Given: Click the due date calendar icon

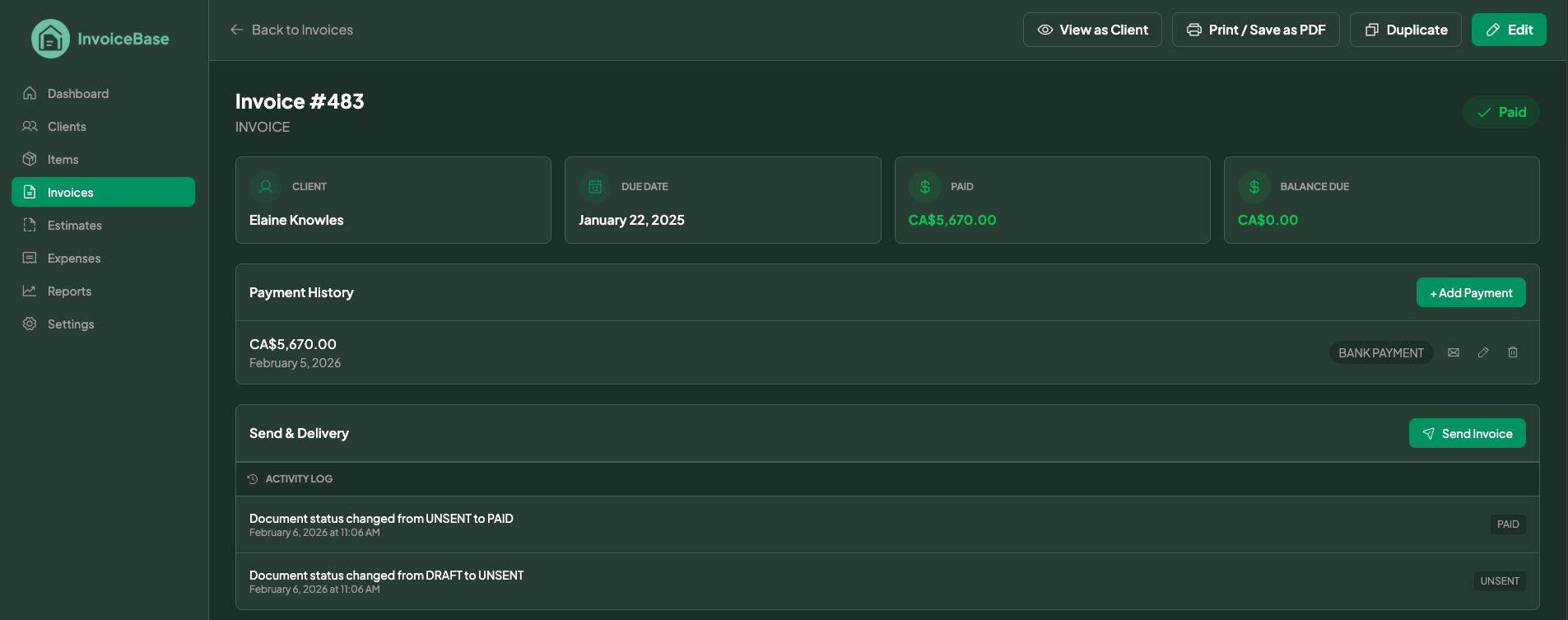Looking at the screenshot, I should pos(595,187).
